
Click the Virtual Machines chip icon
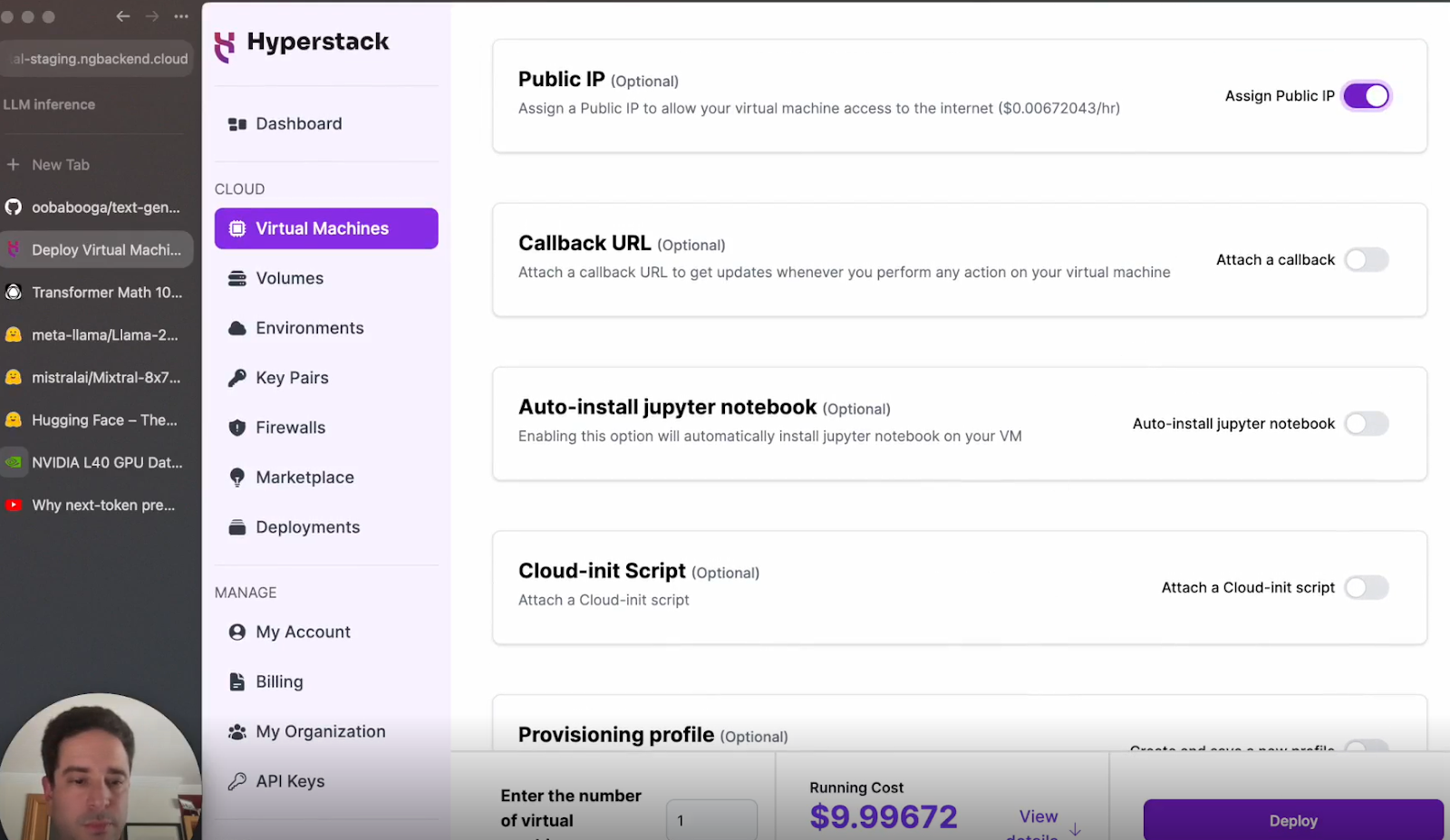(237, 228)
